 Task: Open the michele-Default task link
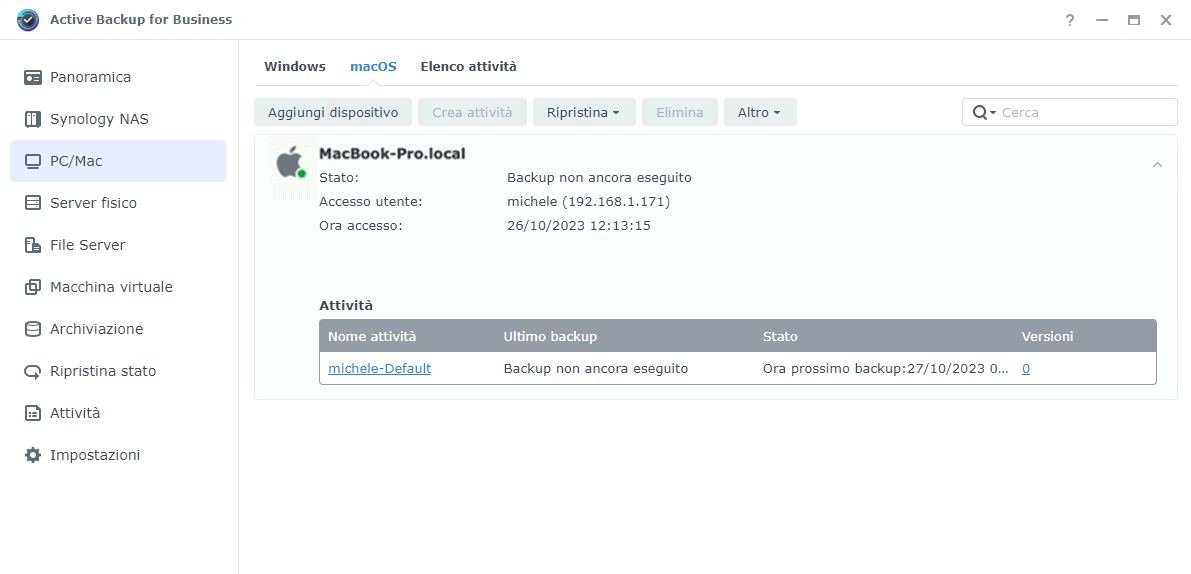coord(380,369)
